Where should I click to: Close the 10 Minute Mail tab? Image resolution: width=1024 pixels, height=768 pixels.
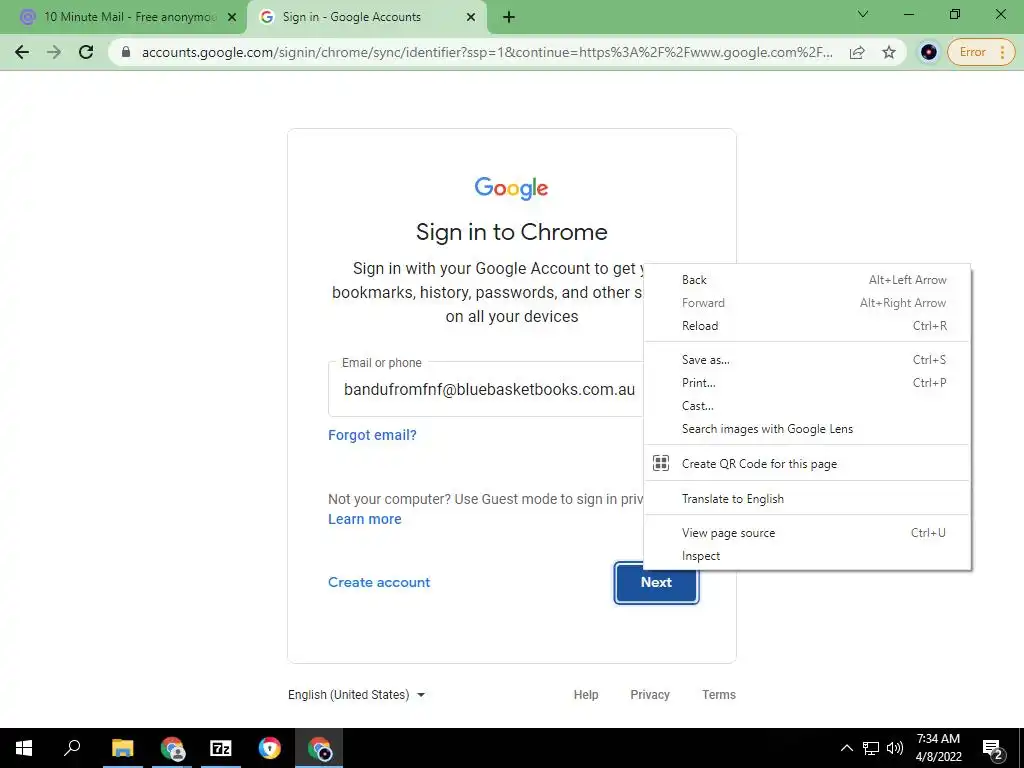click(x=231, y=18)
